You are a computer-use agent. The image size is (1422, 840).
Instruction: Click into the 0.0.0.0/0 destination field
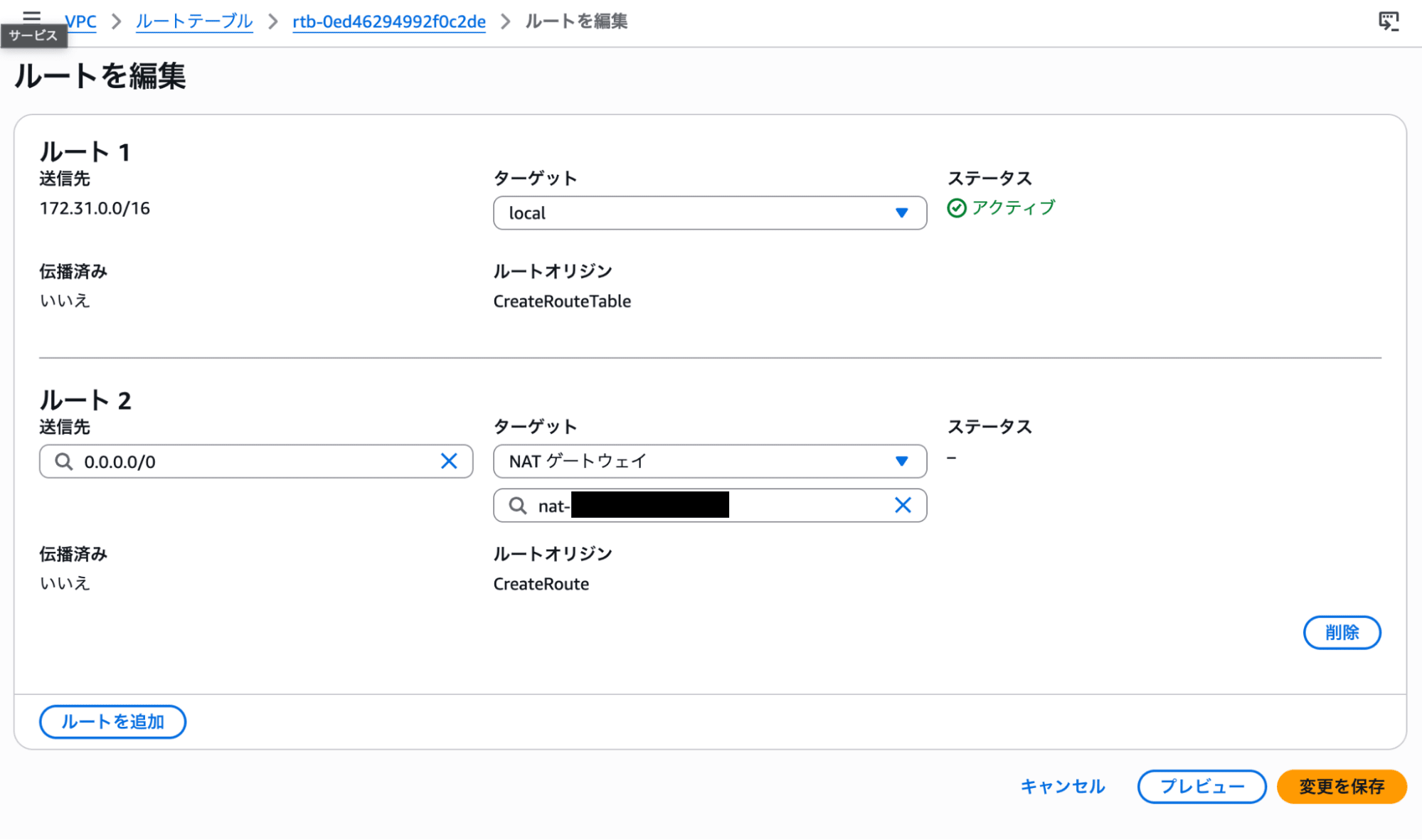coord(256,462)
